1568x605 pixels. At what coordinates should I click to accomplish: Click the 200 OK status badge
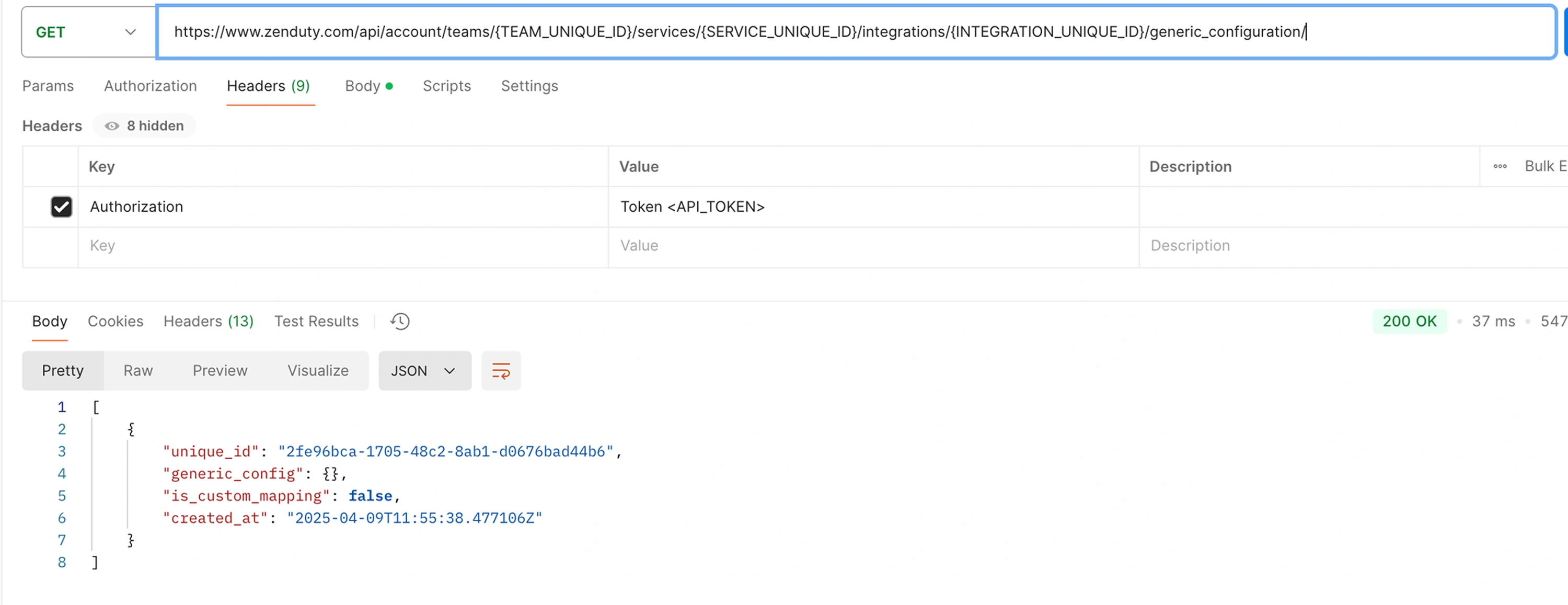tap(1410, 321)
